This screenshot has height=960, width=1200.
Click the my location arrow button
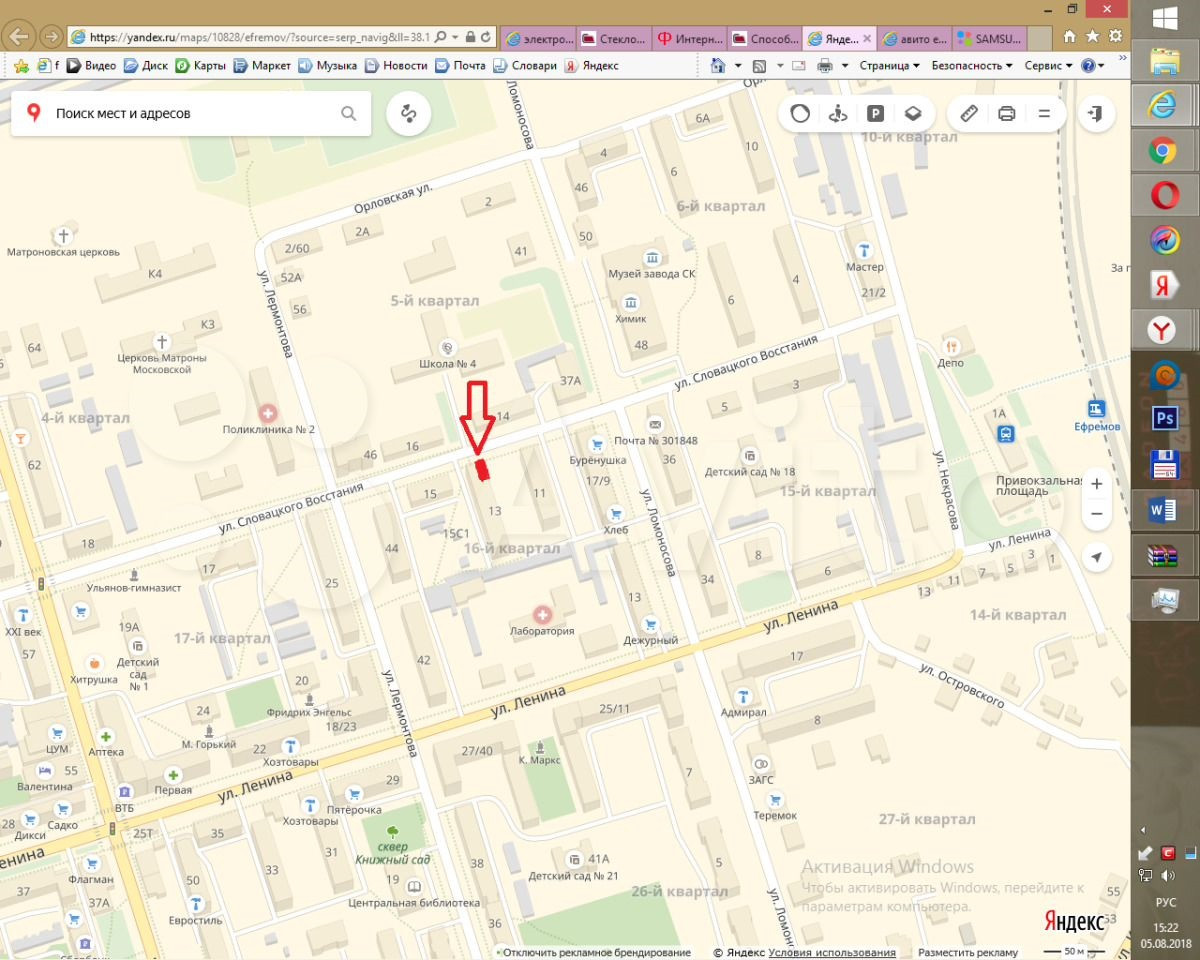pyautogui.click(x=1097, y=557)
